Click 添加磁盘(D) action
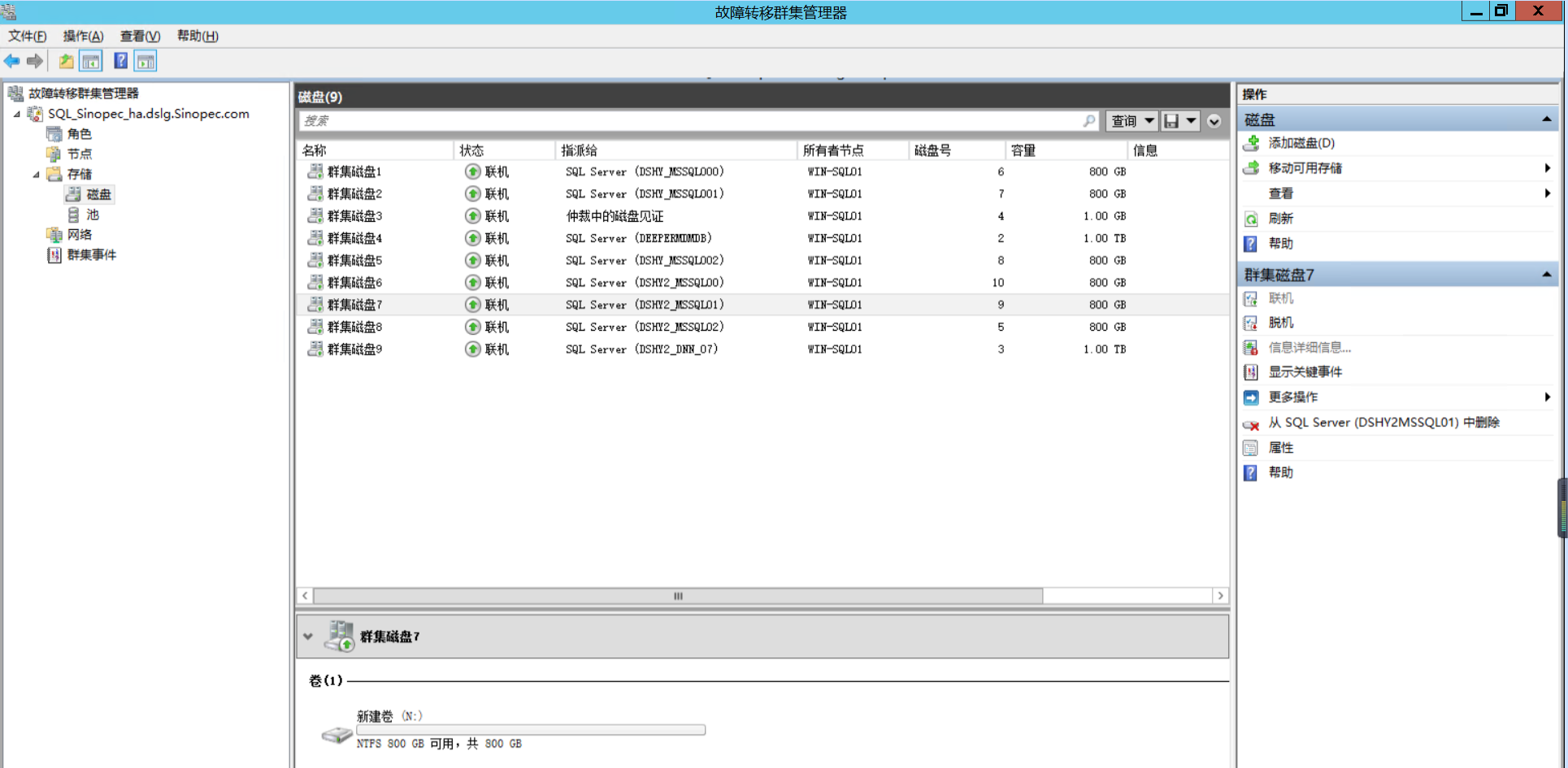 click(1301, 143)
